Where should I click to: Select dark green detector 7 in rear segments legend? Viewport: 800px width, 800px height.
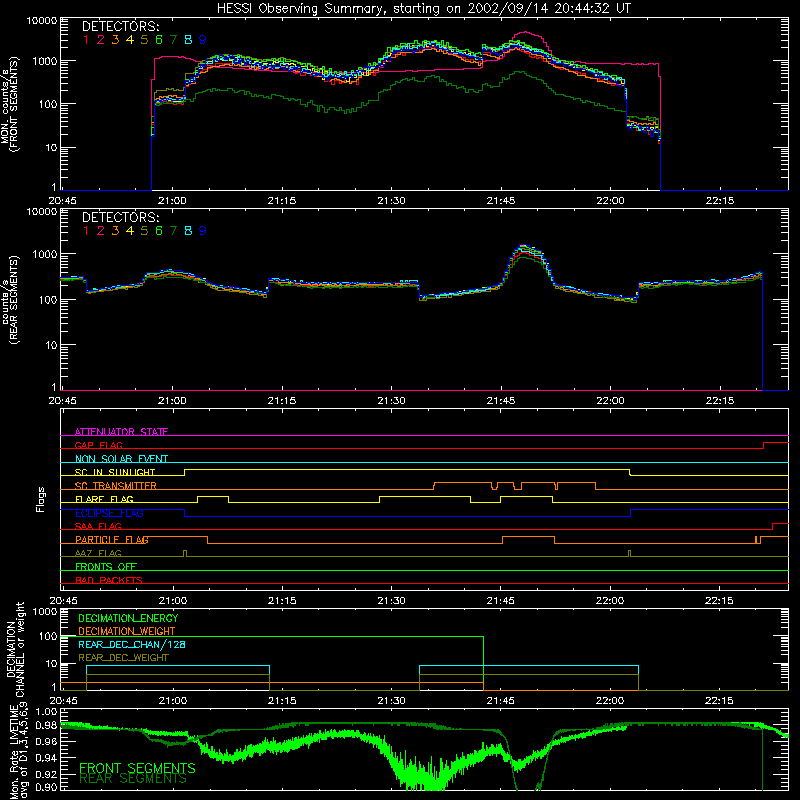pyautogui.click(x=173, y=231)
